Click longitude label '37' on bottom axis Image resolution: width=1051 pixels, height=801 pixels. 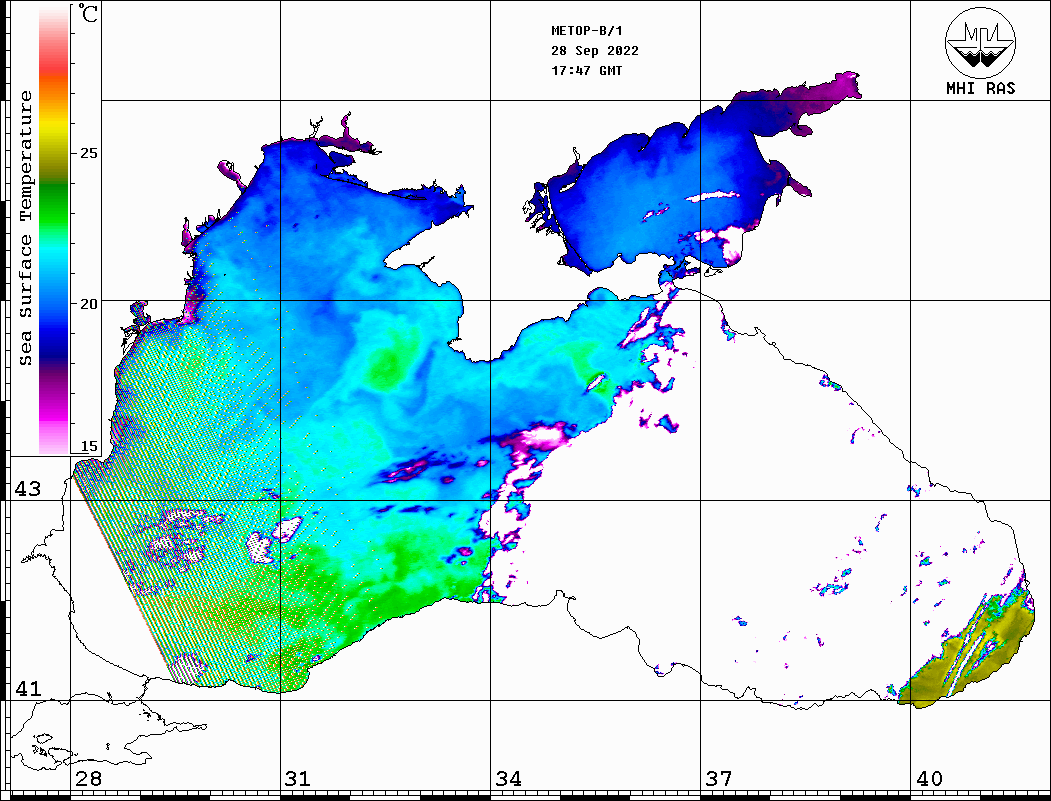pos(719,778)
